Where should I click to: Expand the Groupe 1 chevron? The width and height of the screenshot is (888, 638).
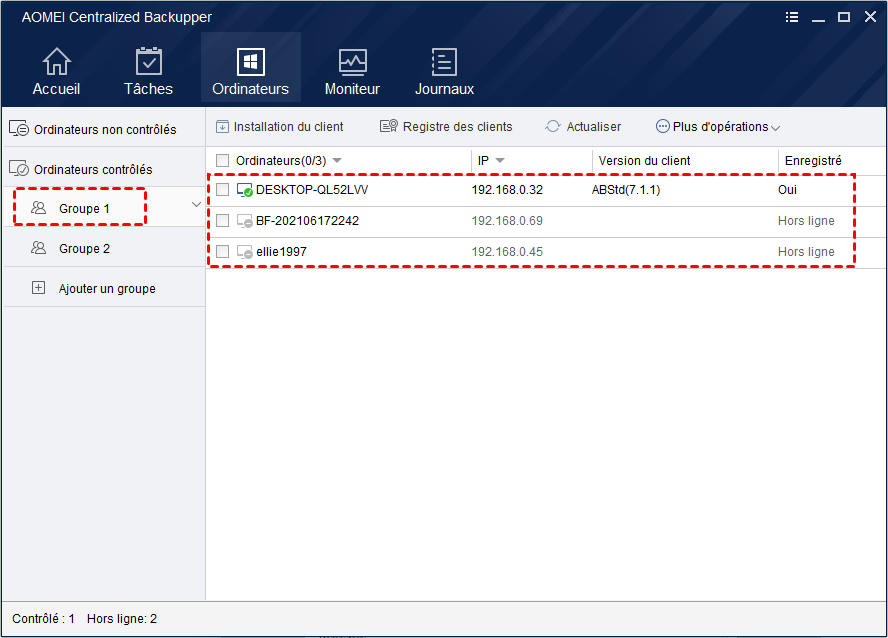point(197,204)
